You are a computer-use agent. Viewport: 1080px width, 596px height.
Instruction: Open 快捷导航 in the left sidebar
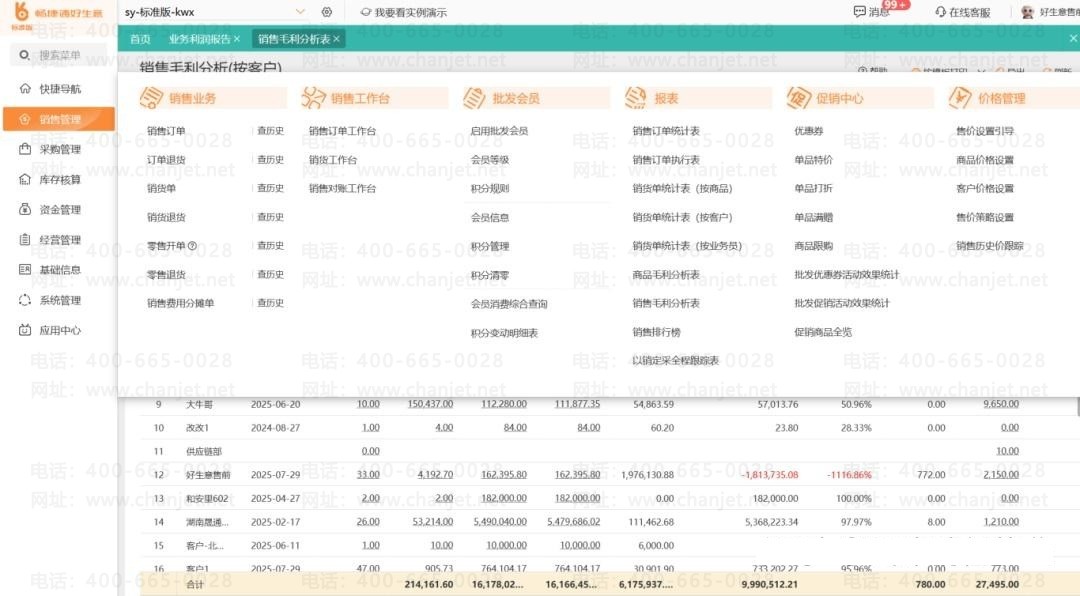click(60, 89)
